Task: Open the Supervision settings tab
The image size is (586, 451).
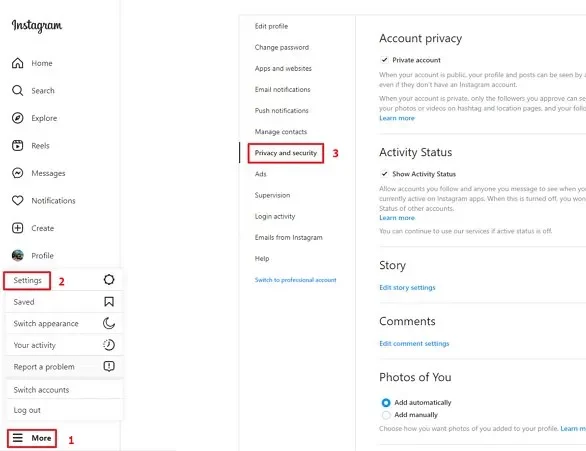Action: pos(272,195)
